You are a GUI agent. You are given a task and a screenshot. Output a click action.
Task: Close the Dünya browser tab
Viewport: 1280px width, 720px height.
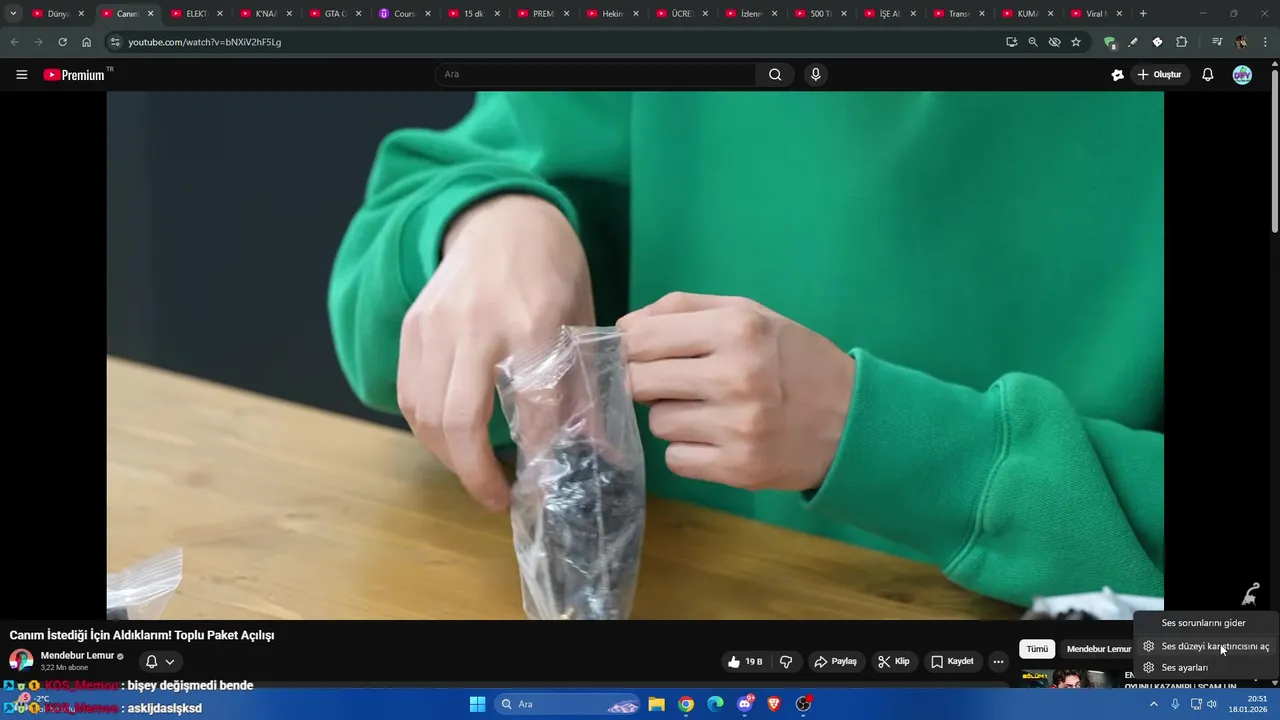coord(81,14)
